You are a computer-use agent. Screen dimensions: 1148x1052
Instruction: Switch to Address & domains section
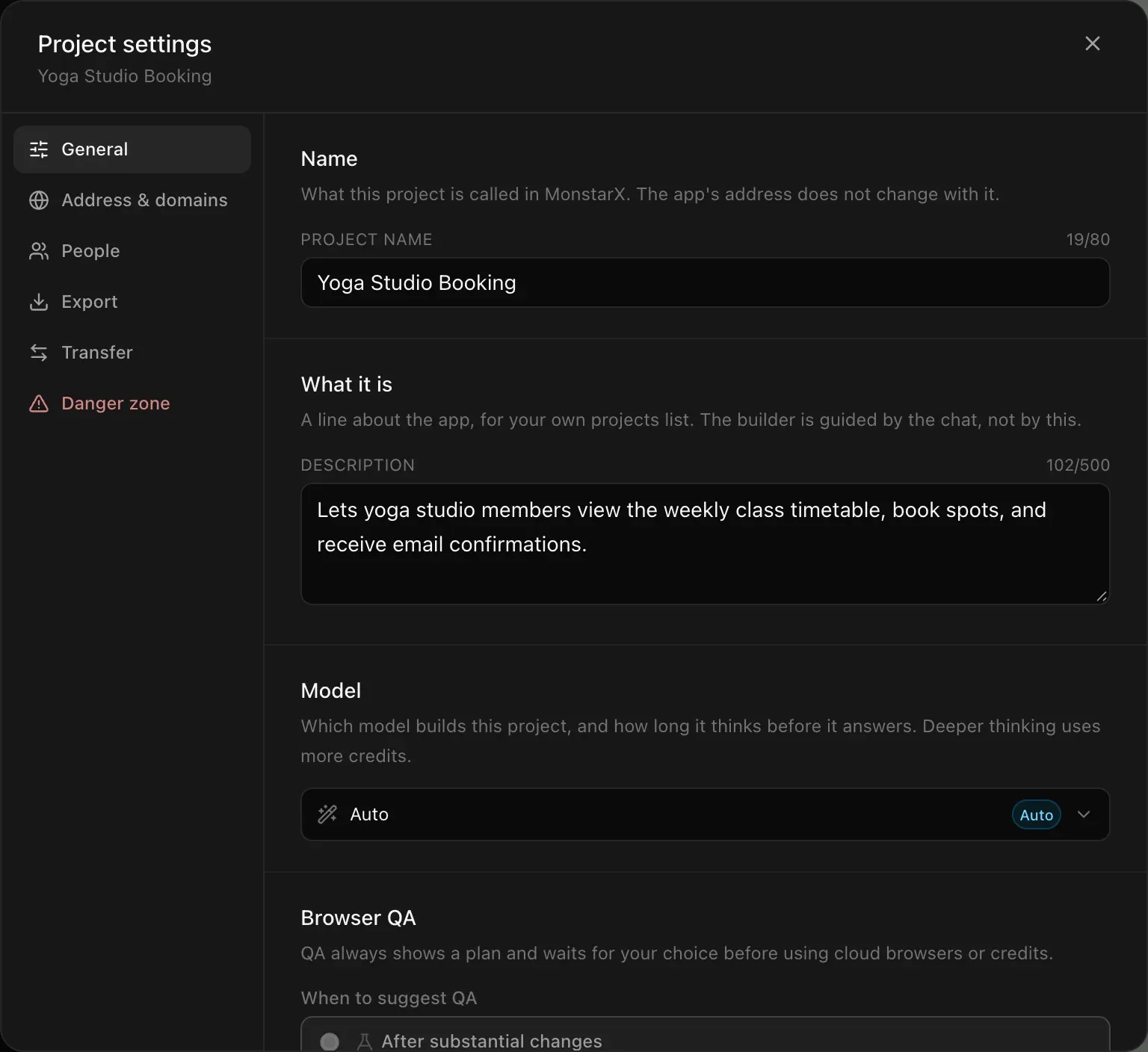click(132, 200)
